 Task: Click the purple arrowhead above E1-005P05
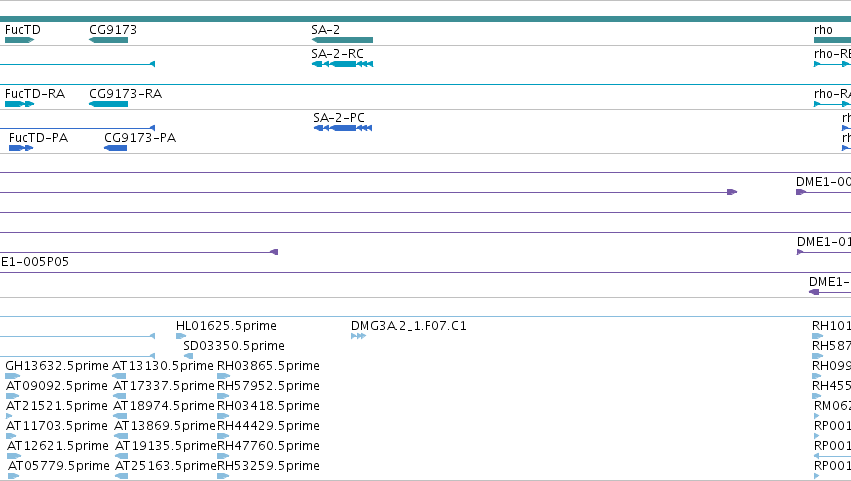point(274,252)
